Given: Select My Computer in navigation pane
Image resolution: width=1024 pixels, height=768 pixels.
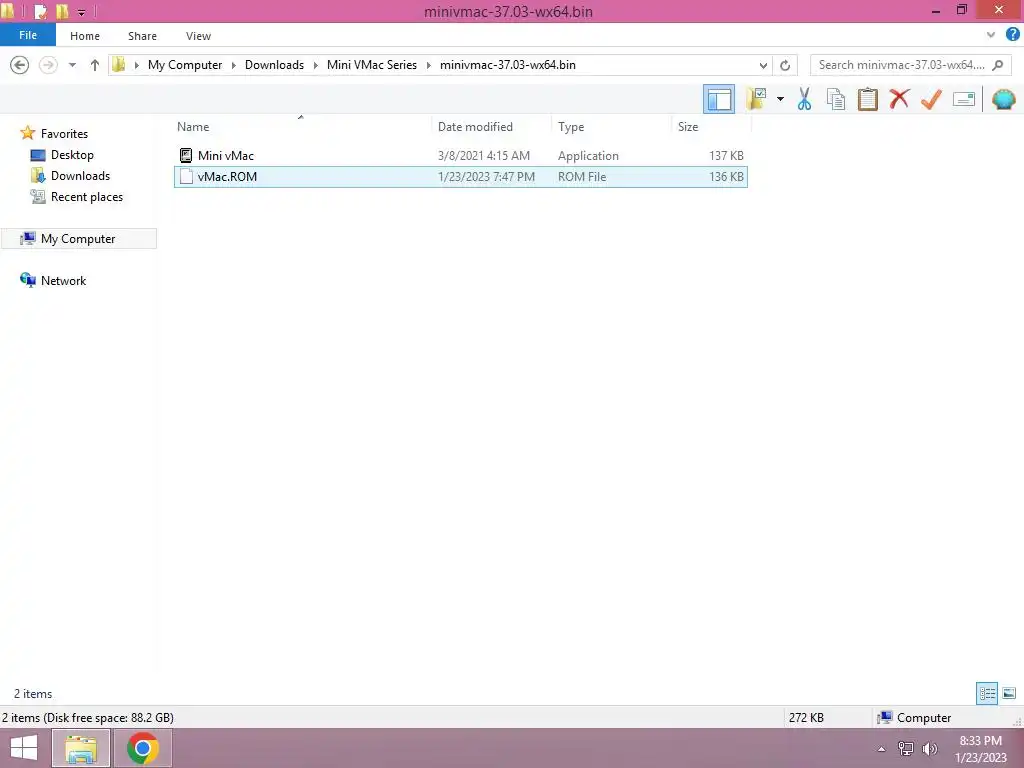Looking at the screenshot, I should point(78,238).
